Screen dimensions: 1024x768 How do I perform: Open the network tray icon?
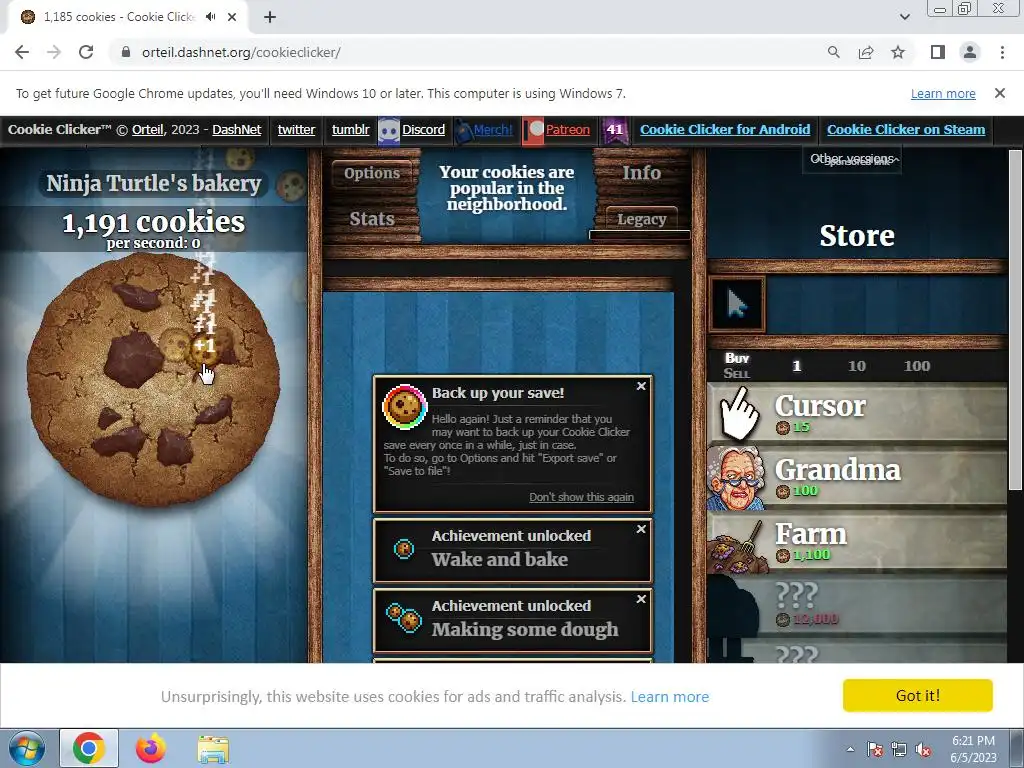899,749
